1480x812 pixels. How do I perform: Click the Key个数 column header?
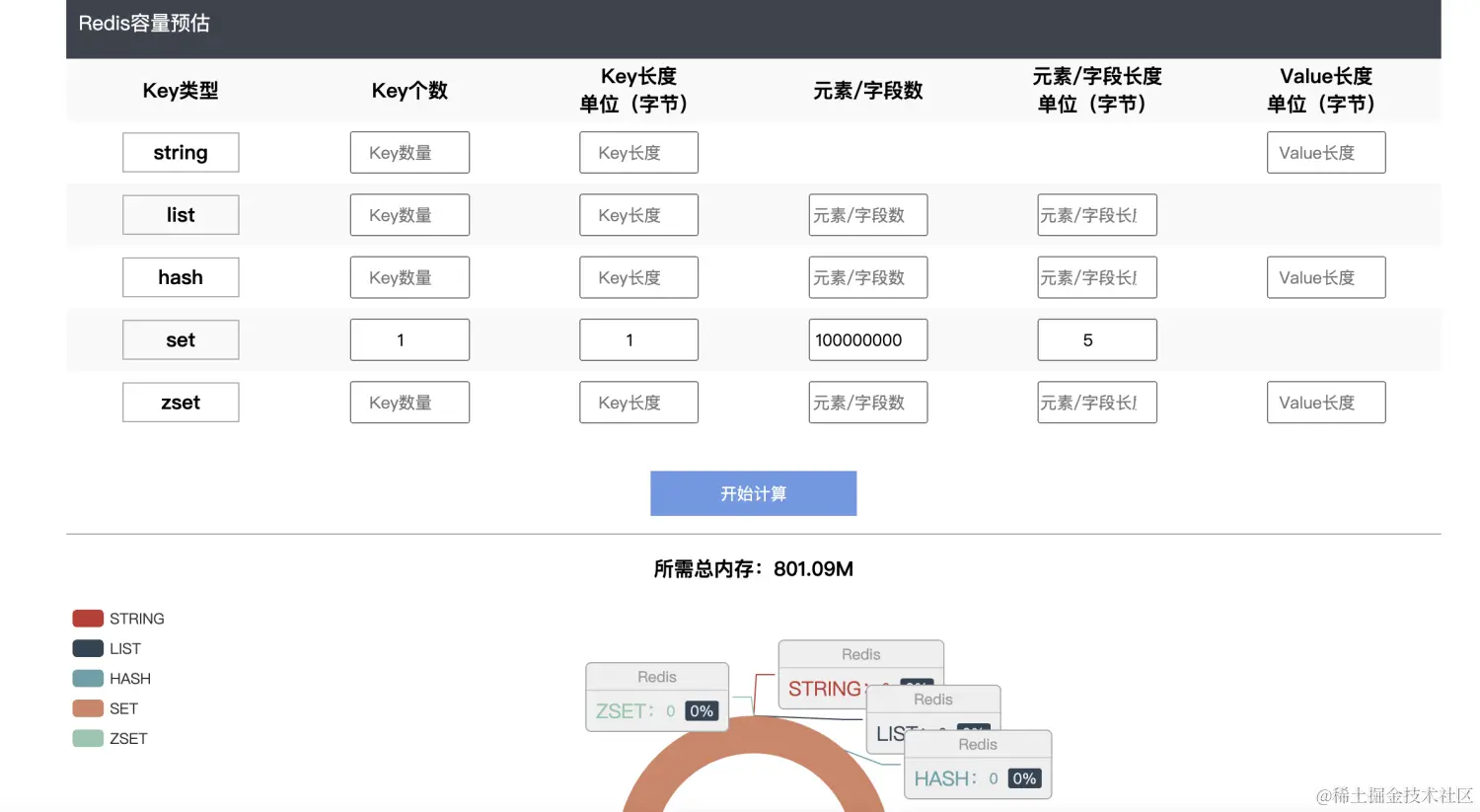point(409,91)
